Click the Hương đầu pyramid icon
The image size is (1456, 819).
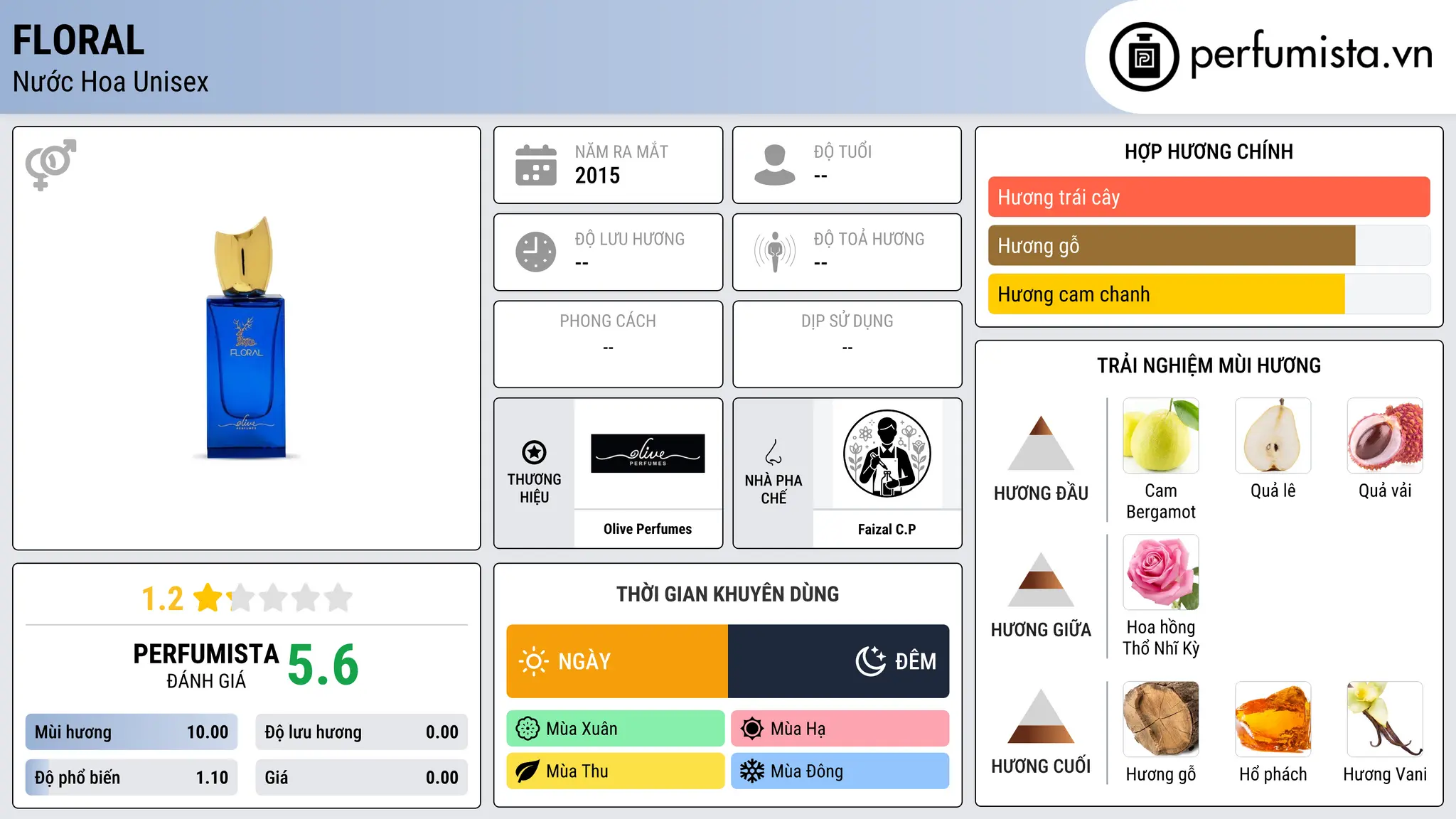[1041, 443]
